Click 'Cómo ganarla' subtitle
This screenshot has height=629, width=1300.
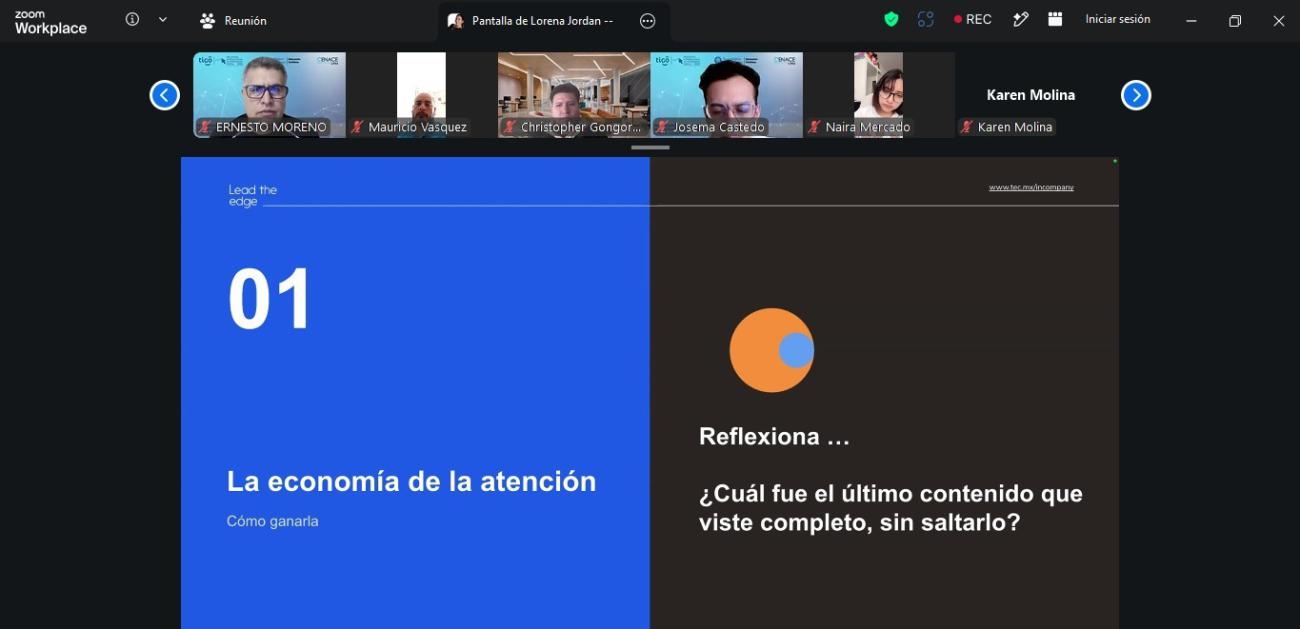272,521
